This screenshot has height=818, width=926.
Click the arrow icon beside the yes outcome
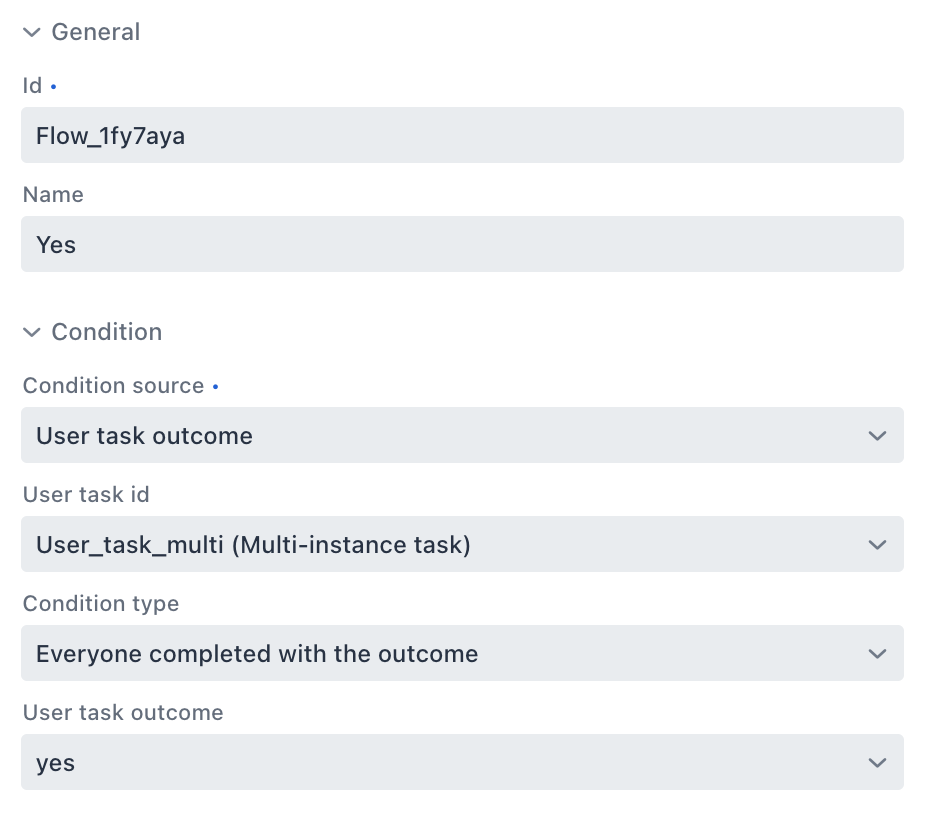(878, 763)
